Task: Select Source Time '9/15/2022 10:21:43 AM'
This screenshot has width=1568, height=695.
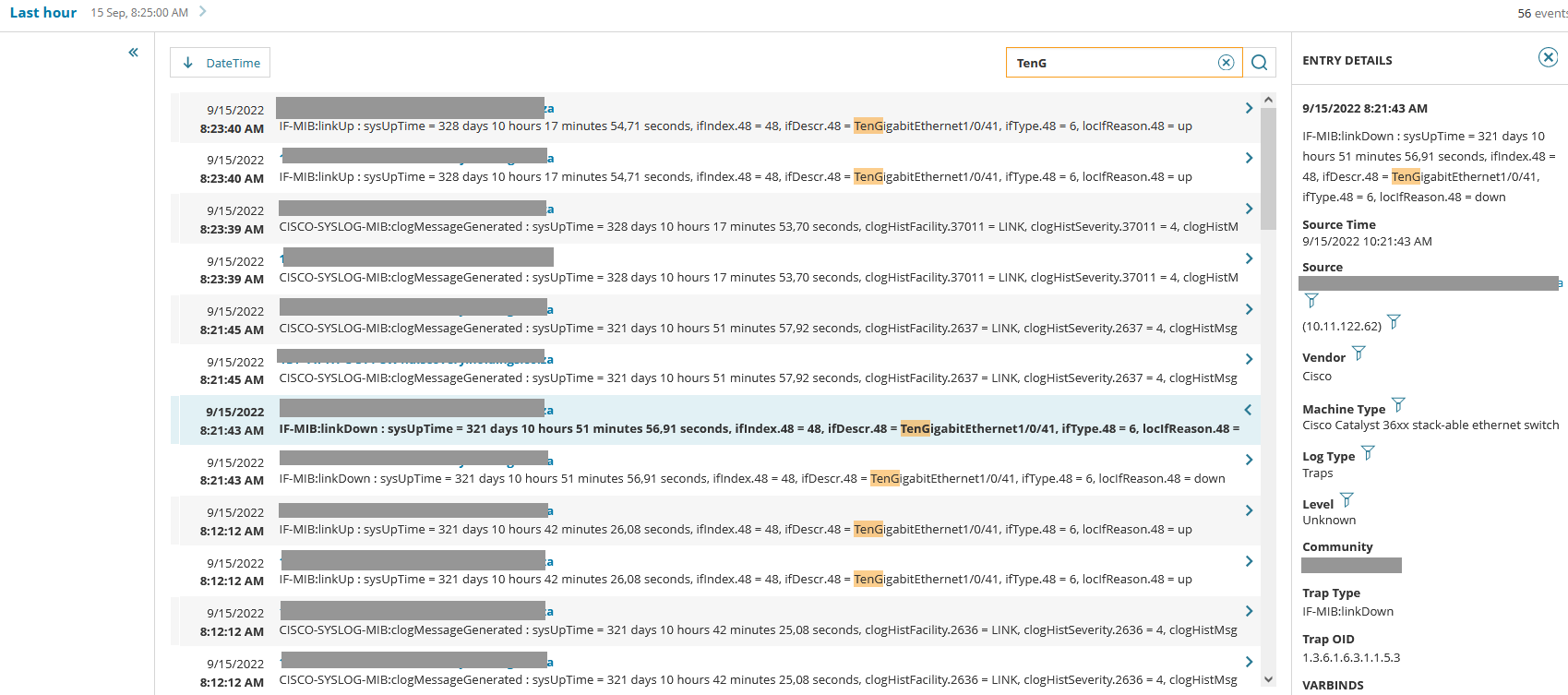Action: 1367,242
